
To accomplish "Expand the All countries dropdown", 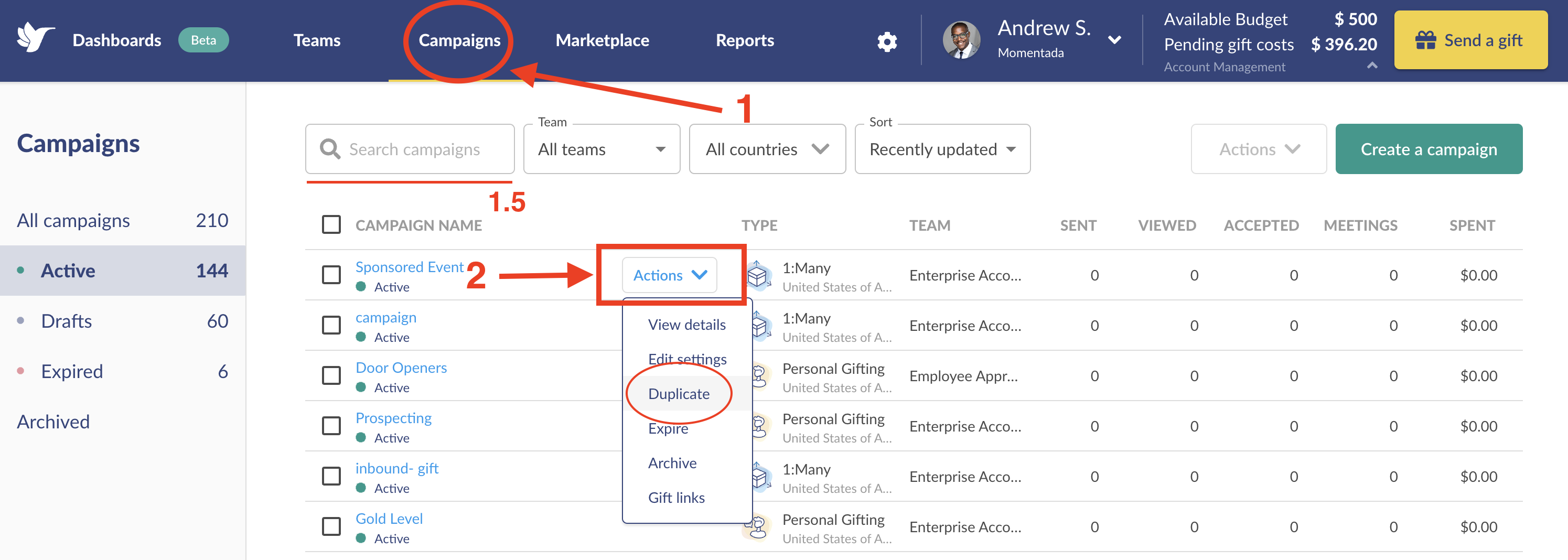I will 767,149.
